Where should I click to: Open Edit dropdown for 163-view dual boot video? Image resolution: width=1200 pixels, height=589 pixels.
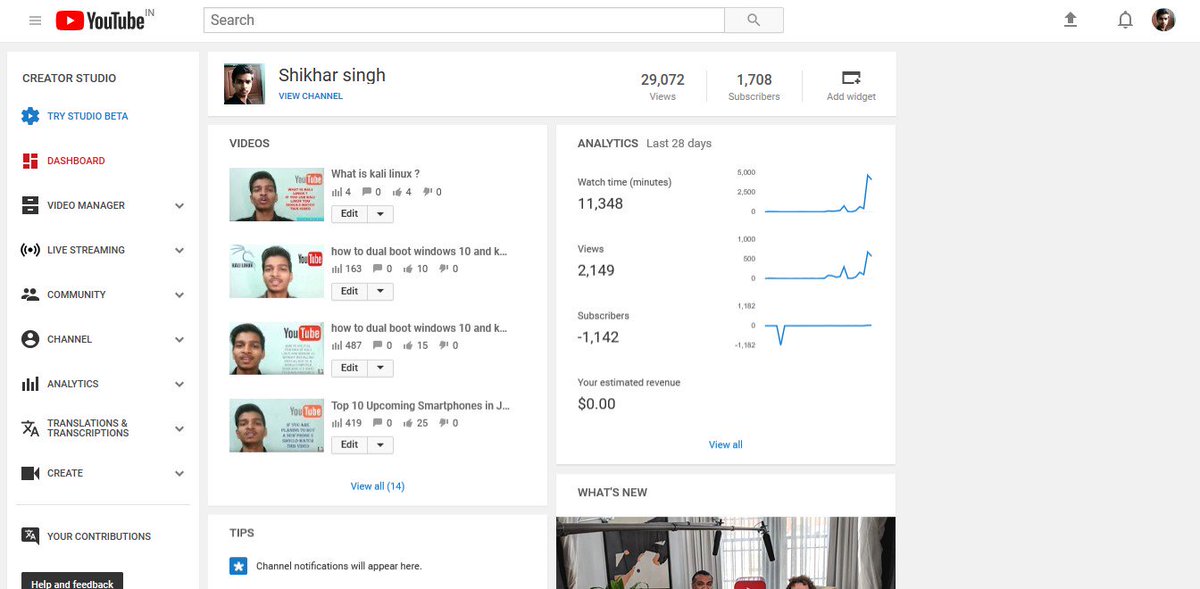click(x=380, y=291)
